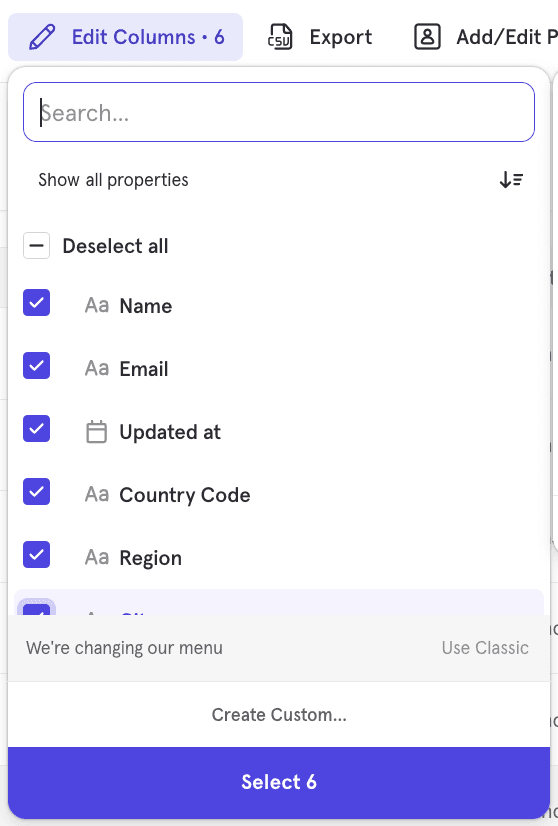Click the Aa text icon beside Region
This screenshot has width=558, height=826.
pos(97,557)
